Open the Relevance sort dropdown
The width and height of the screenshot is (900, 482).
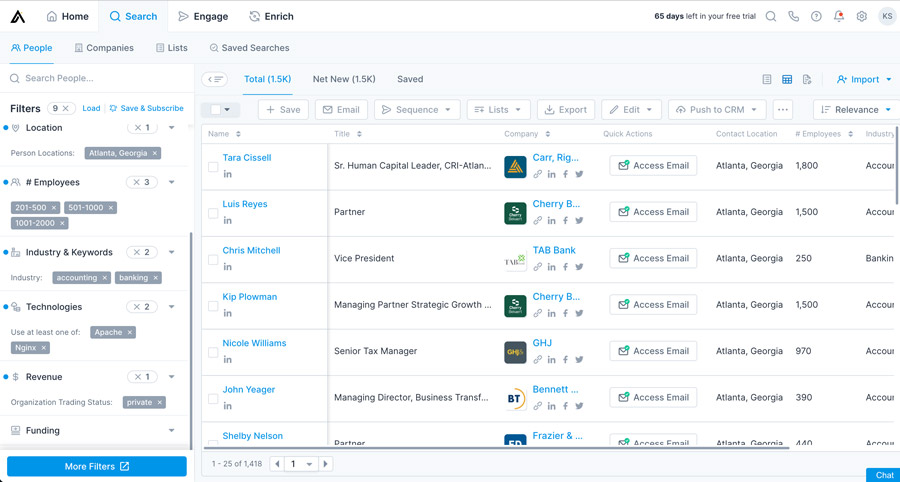coord(855,110)
